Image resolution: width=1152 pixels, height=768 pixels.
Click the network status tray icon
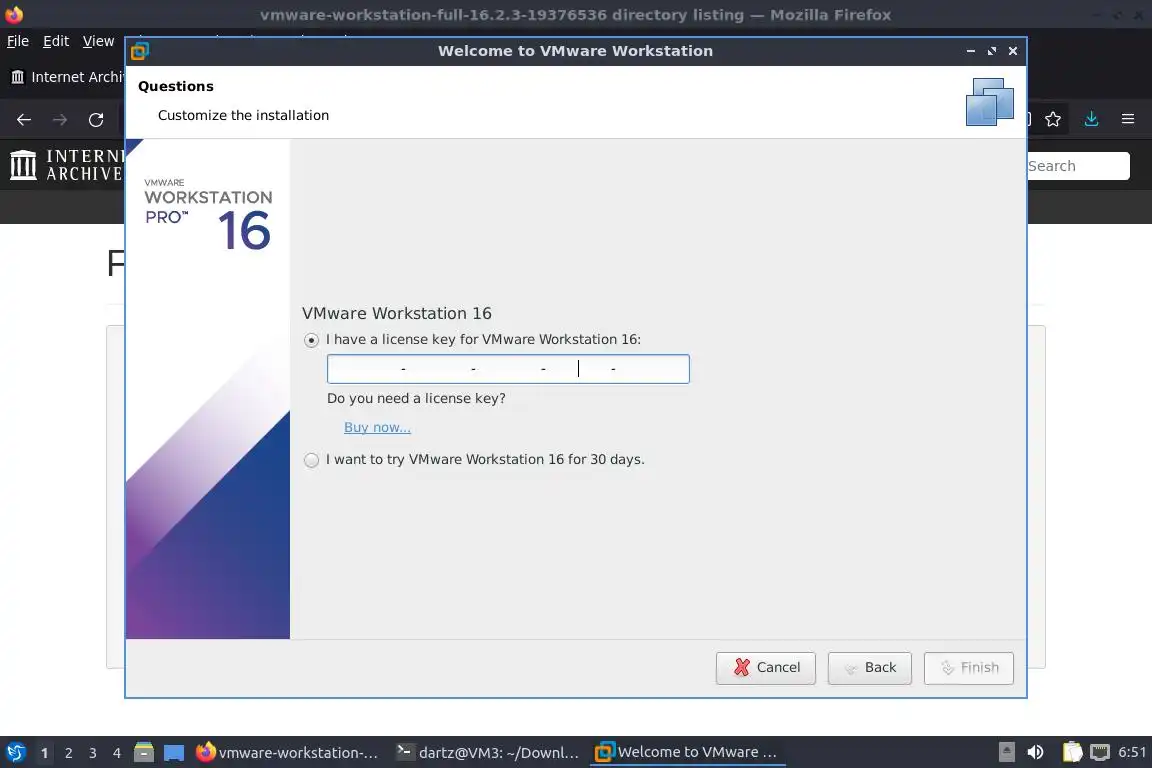point(1099,752)
